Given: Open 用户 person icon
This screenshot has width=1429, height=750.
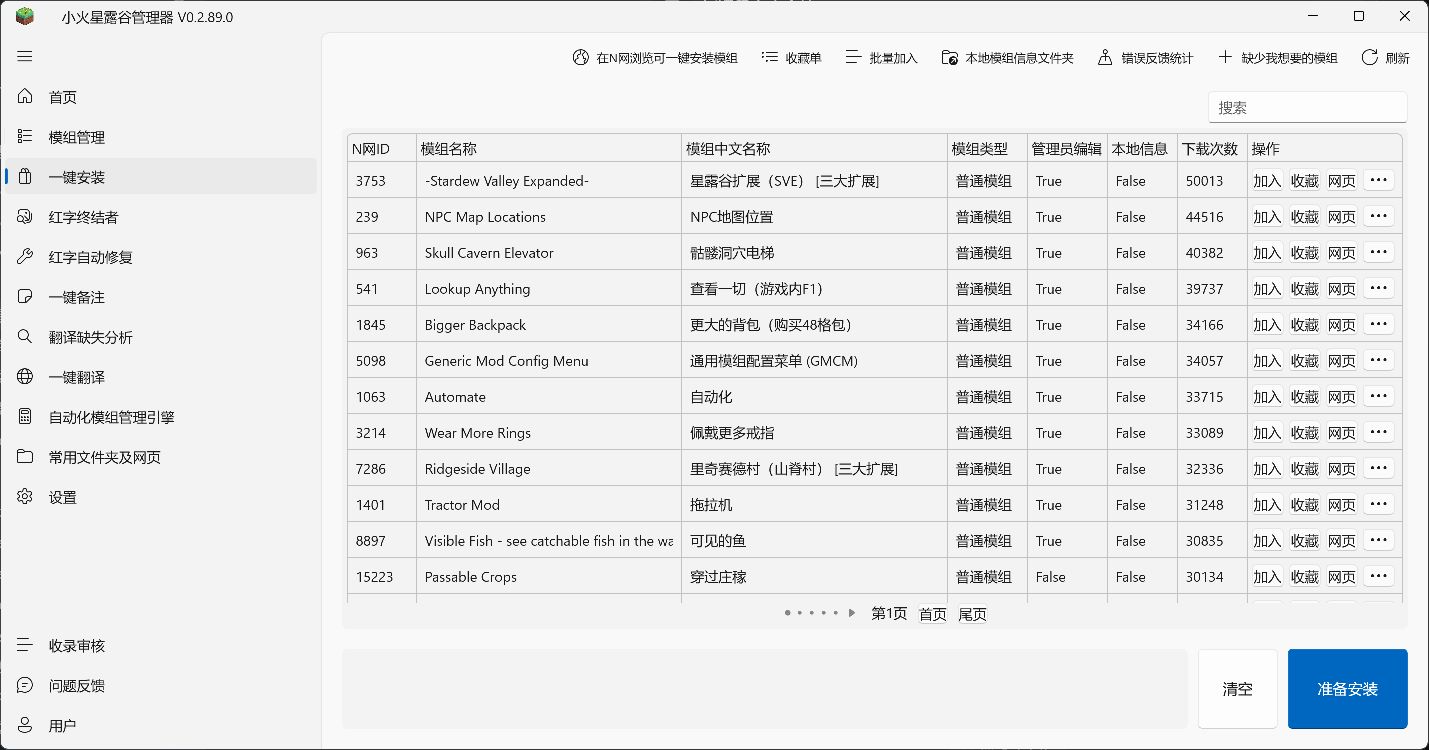Looking at the screenshot, I should coord(25,726).
